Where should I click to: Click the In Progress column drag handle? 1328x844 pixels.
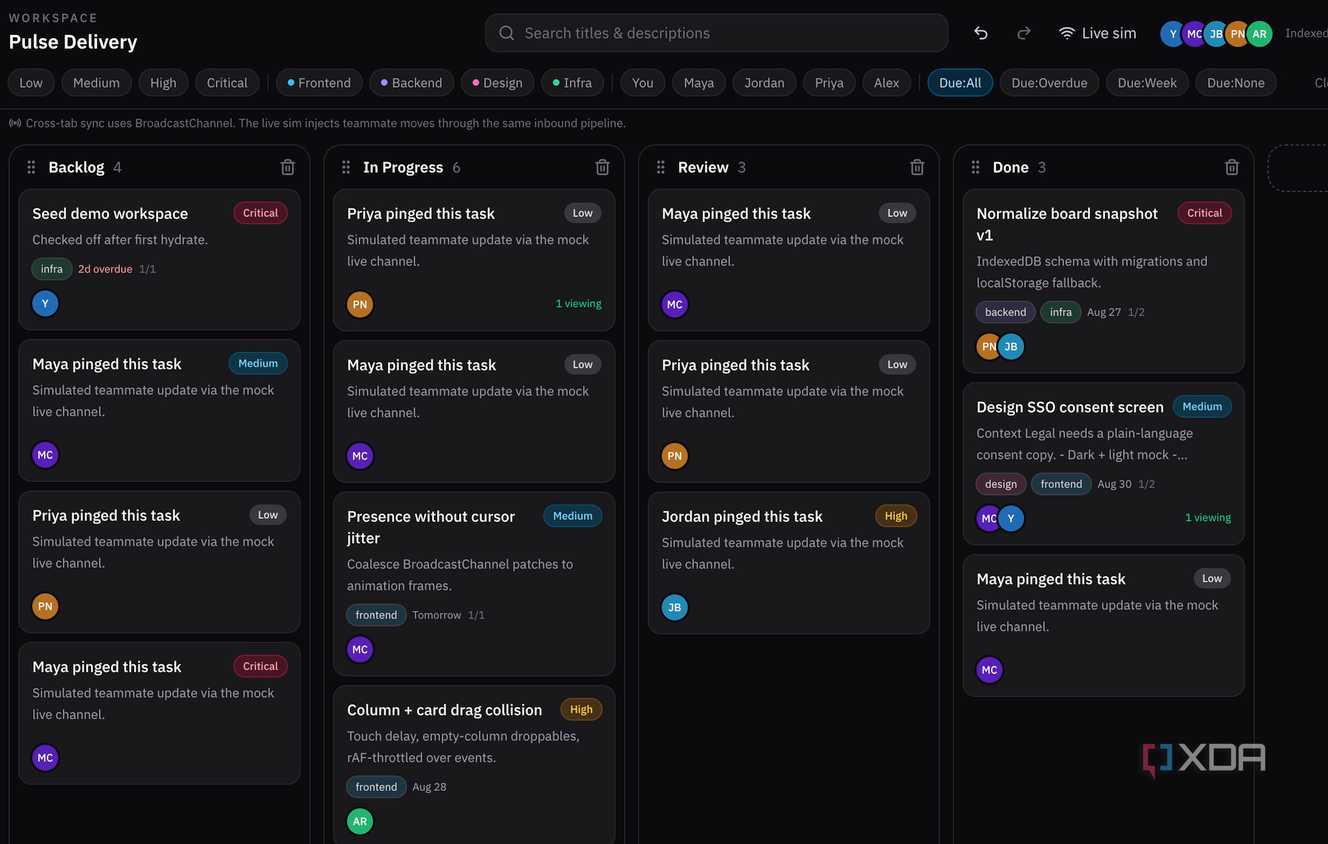point(346,167)
